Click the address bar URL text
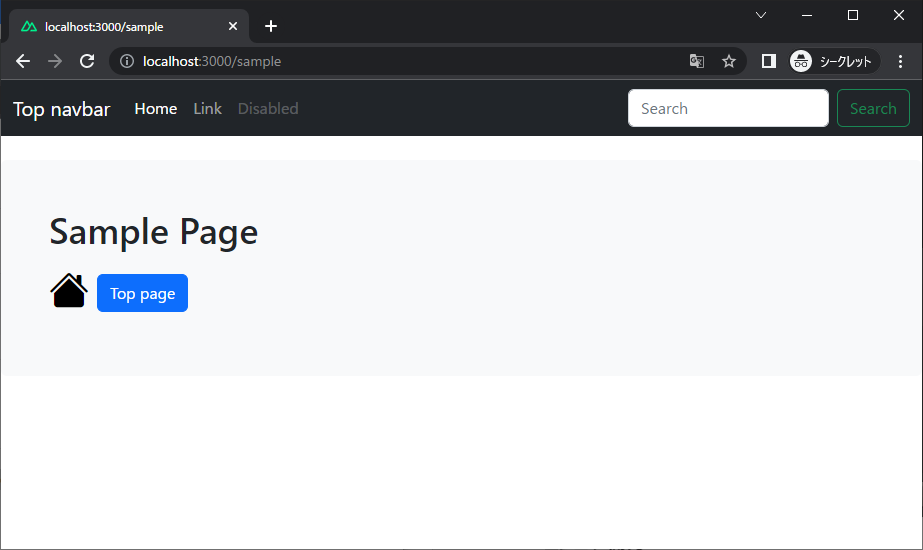 (212, 61)
